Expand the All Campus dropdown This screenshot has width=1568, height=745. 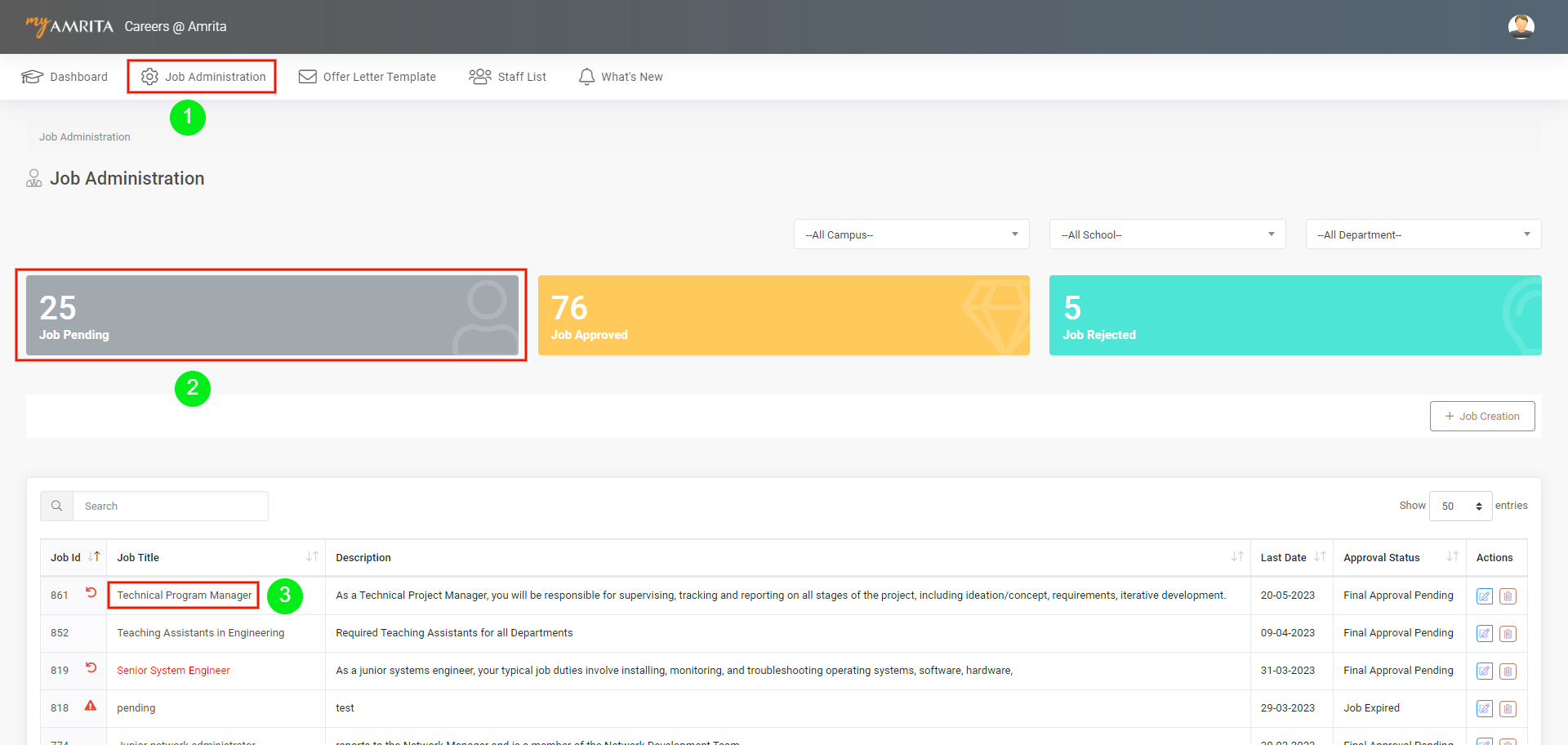click(911, 234)
